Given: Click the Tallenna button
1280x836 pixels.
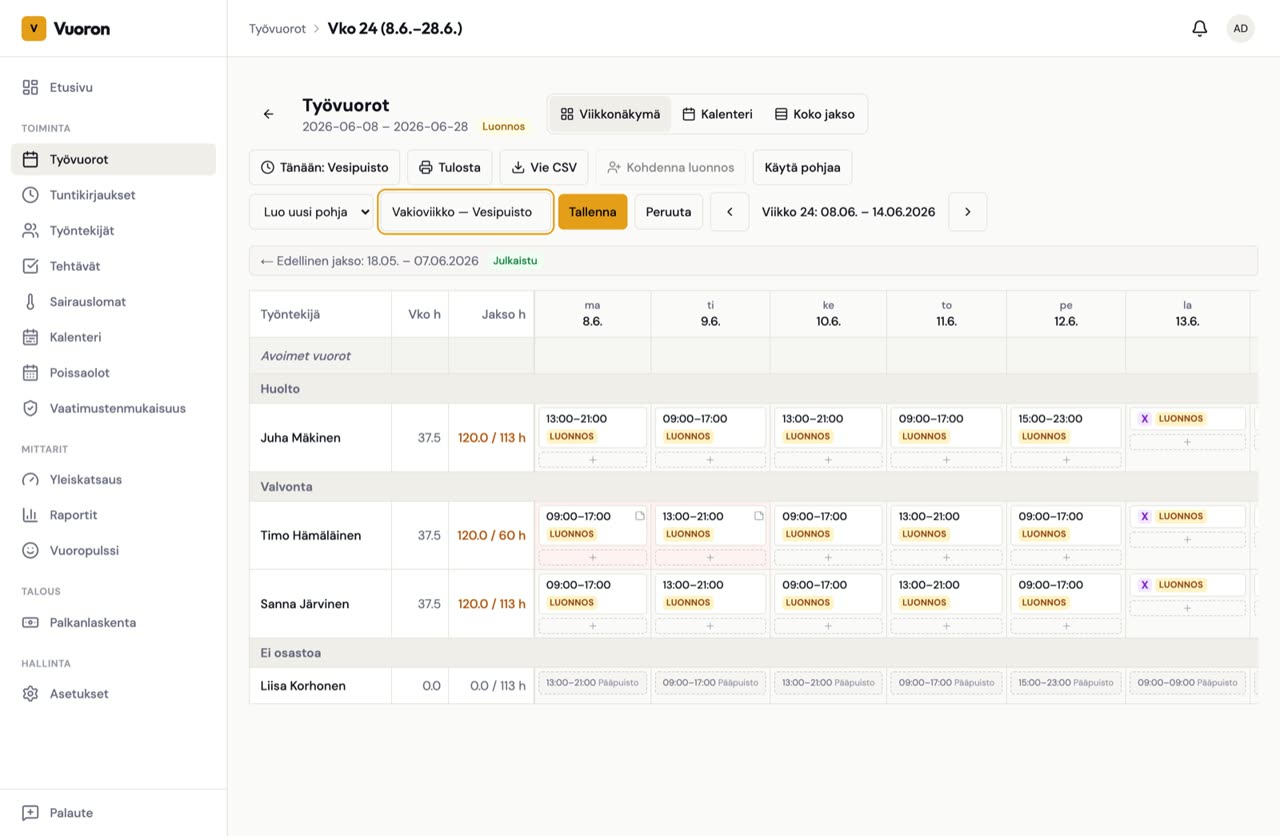Looking at the screenshot, I should click(x=593, y=212).
